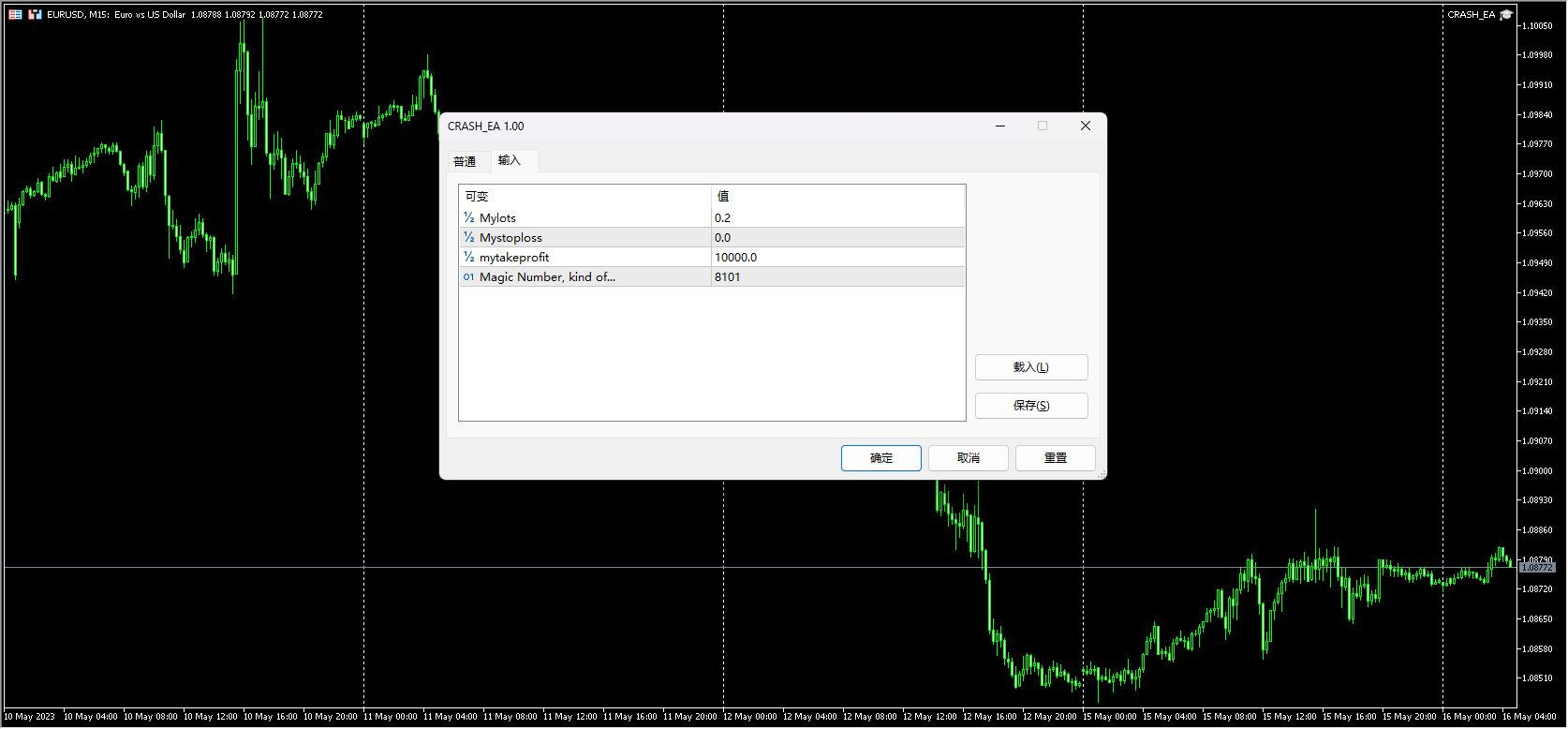Select the 输入 tab
The width and height of the screenshot is (1568, 729).
coord(509,160)
